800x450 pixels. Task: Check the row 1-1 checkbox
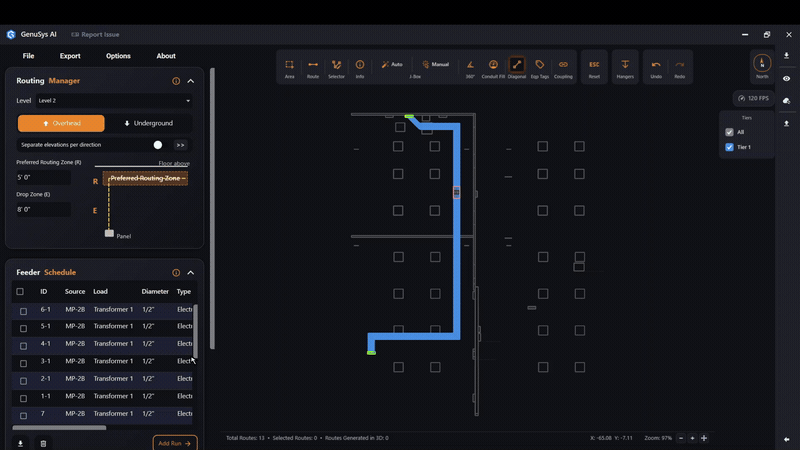[23, 398]
